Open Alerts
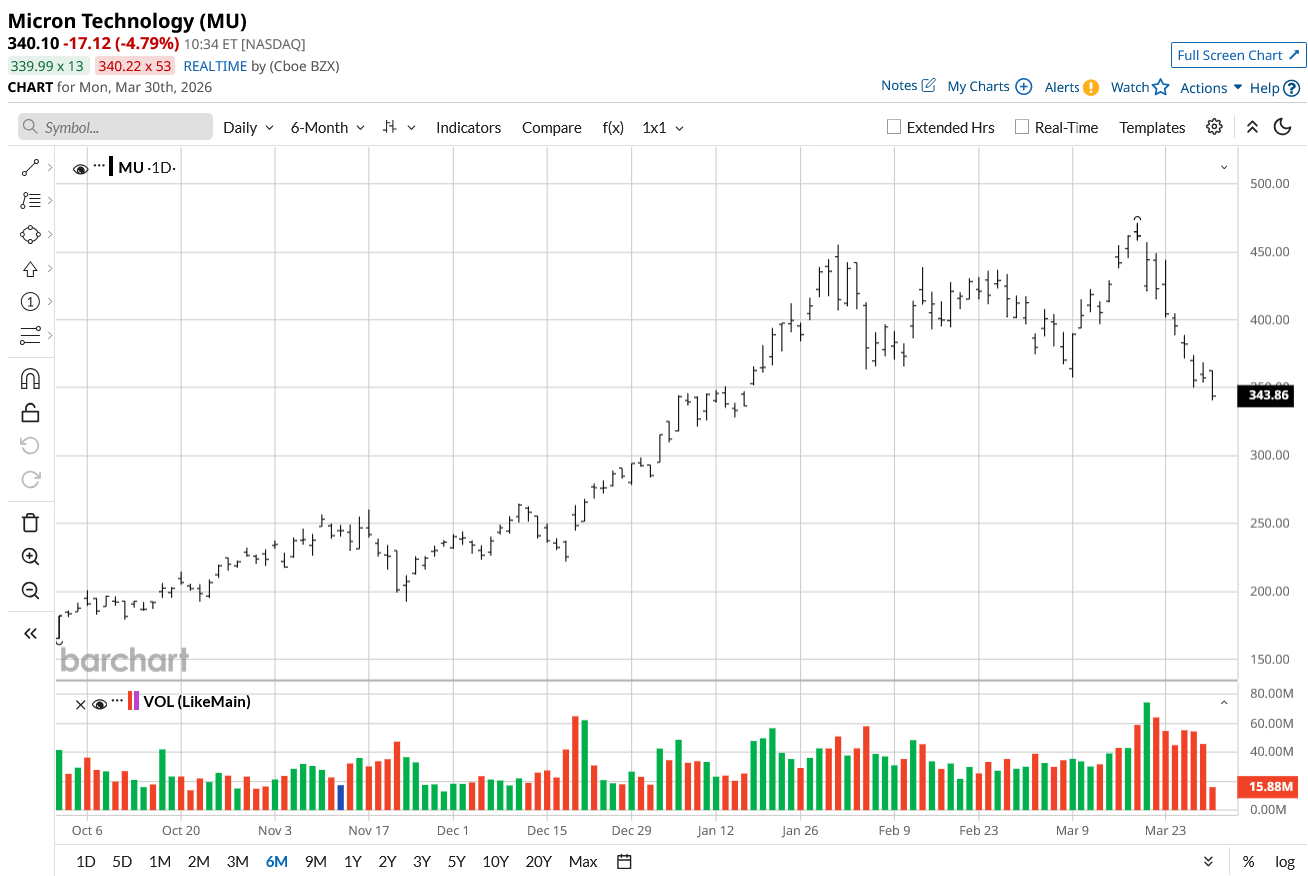 1072,87
